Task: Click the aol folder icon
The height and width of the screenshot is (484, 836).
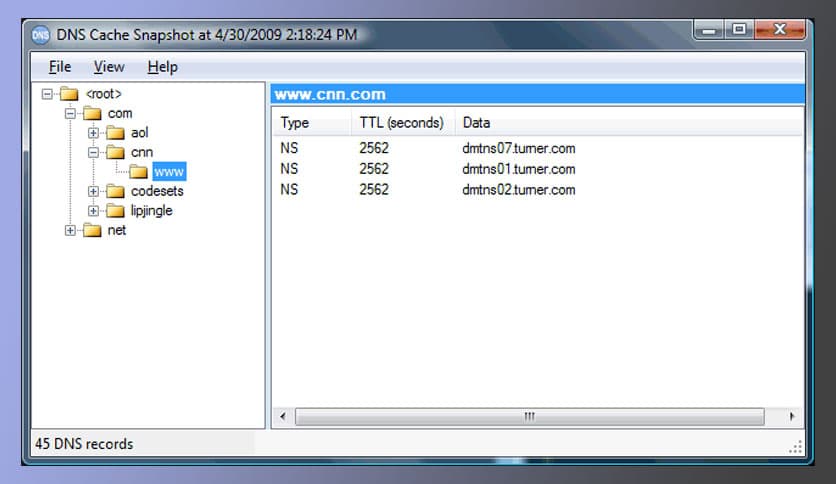Action: pyautogui.click(x=115, y=133)
